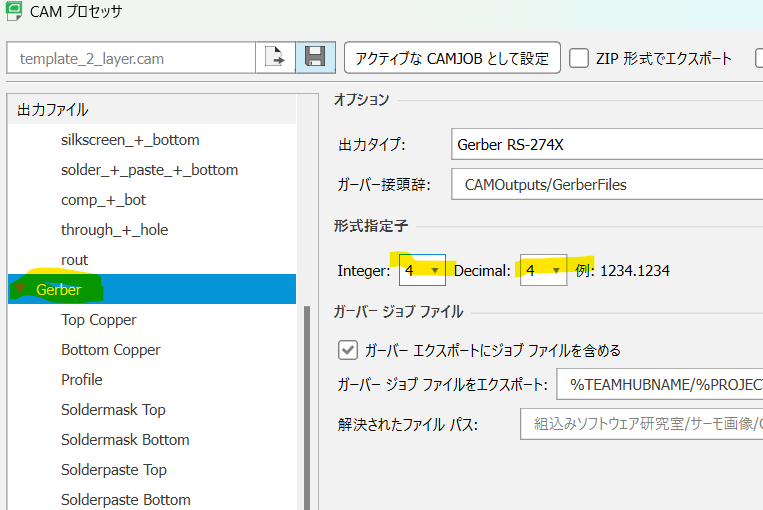Select Bottom Copper in output list
Image resolution: width=763 pixels, height=510 pixels.
pyautogui.click(x=110, y=350)
